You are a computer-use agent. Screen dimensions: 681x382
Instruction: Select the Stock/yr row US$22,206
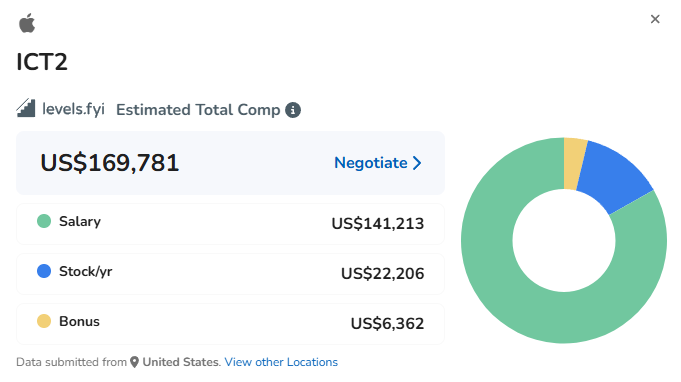coord(230,274)
